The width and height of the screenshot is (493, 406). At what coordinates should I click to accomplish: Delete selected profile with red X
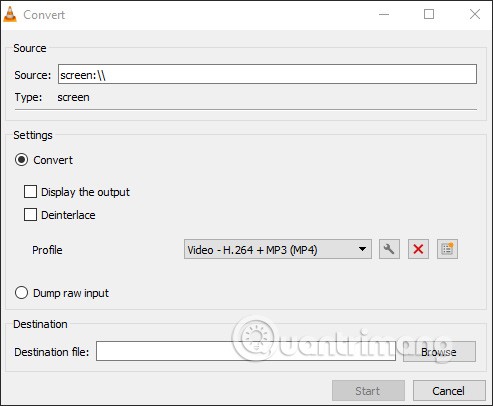point(418,249)
